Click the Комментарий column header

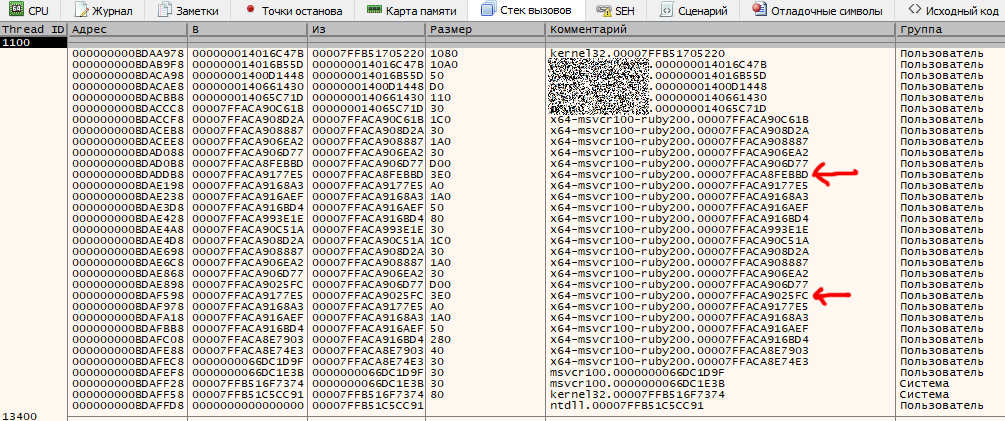tap(720, 30)
